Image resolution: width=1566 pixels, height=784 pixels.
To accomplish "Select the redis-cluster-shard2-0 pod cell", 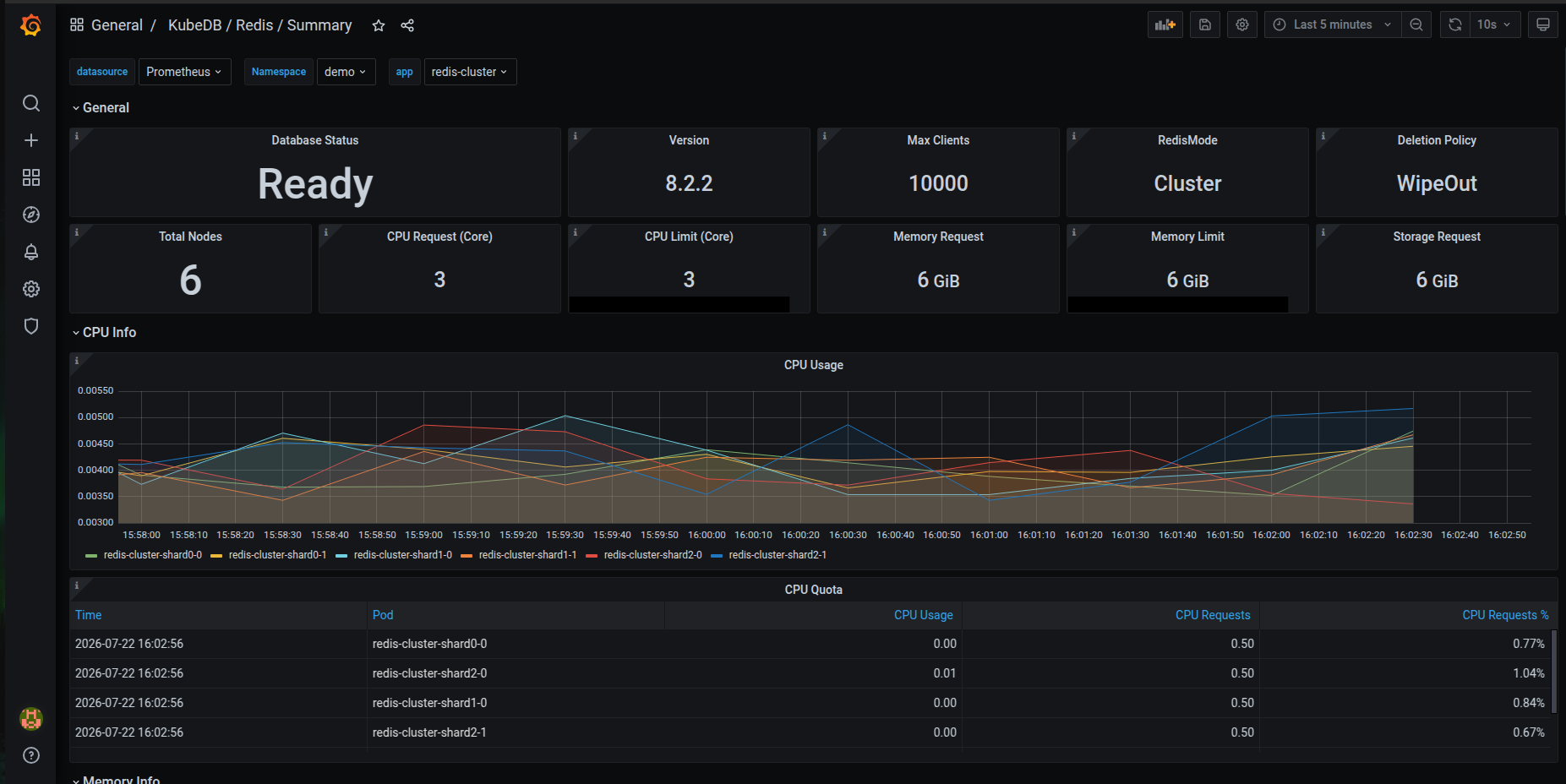I will 516,673.
